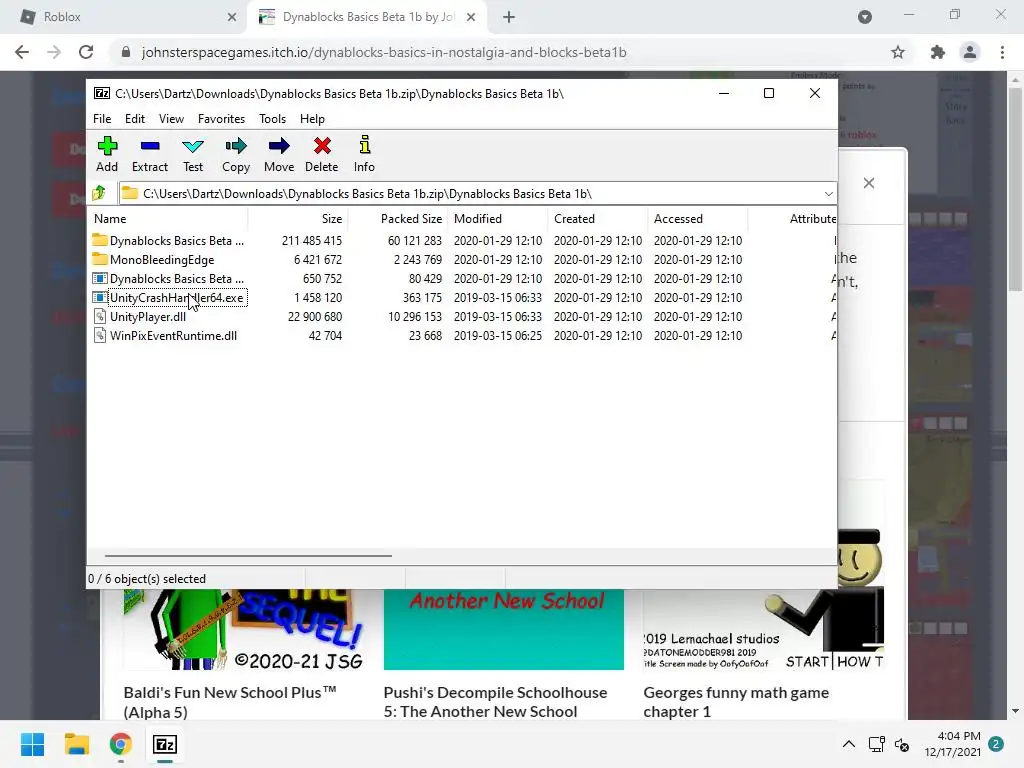Open the Help menu
The image size is (1024, 768).
pos(312,119)
